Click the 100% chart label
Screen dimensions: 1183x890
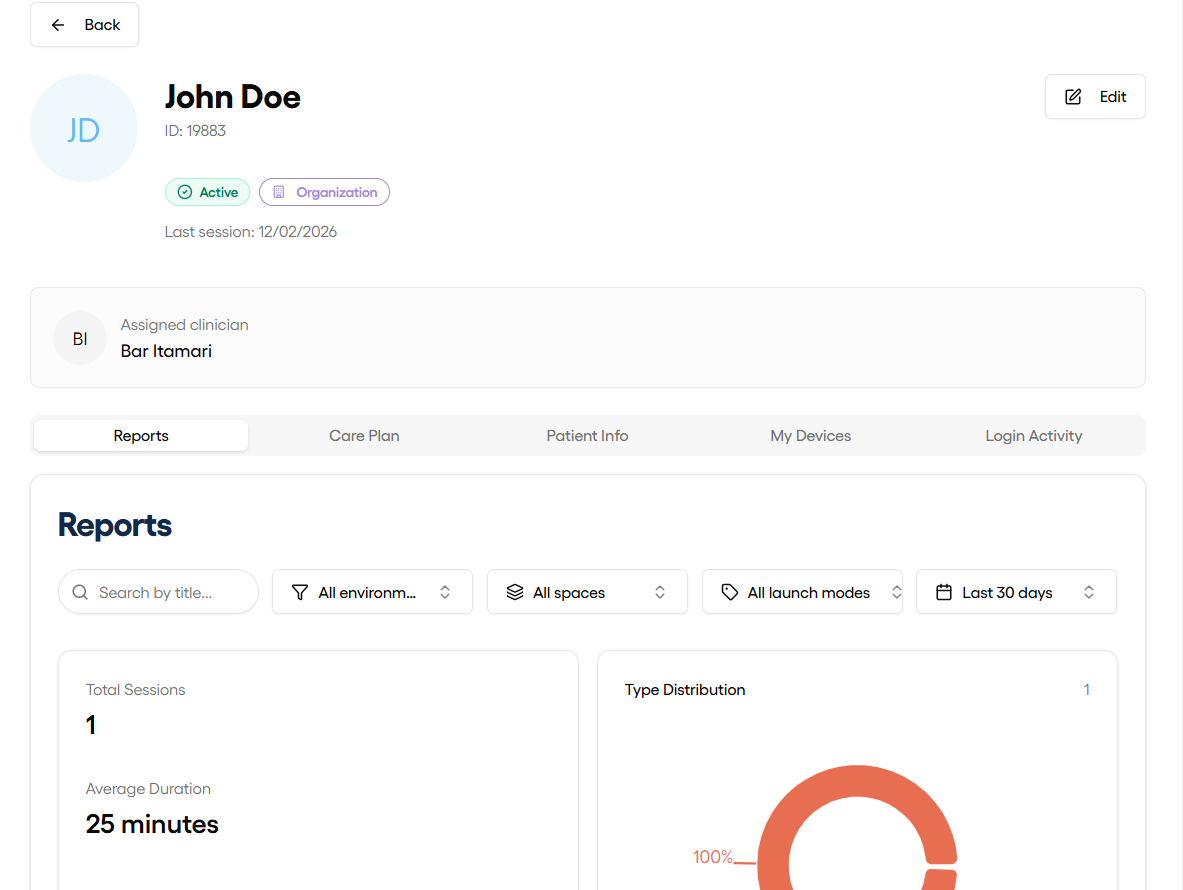[713, 857]
